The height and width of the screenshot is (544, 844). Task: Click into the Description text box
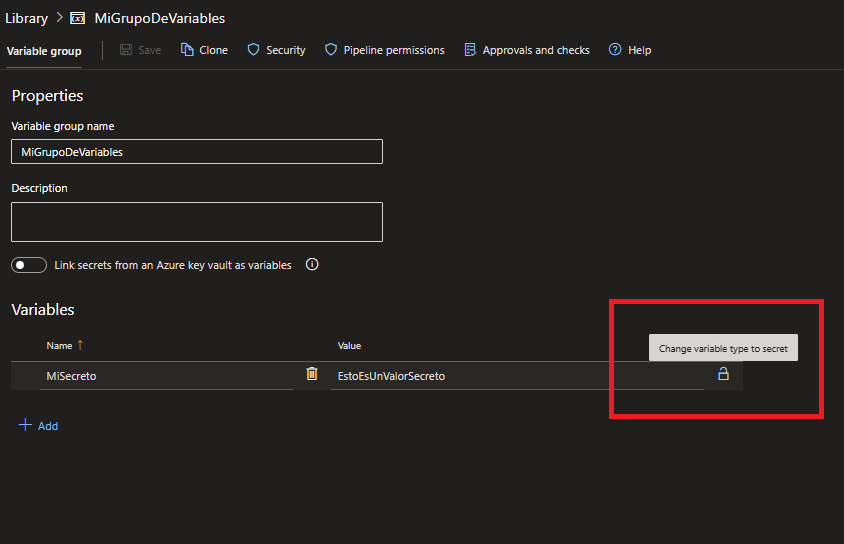click(x=196, y=222)
